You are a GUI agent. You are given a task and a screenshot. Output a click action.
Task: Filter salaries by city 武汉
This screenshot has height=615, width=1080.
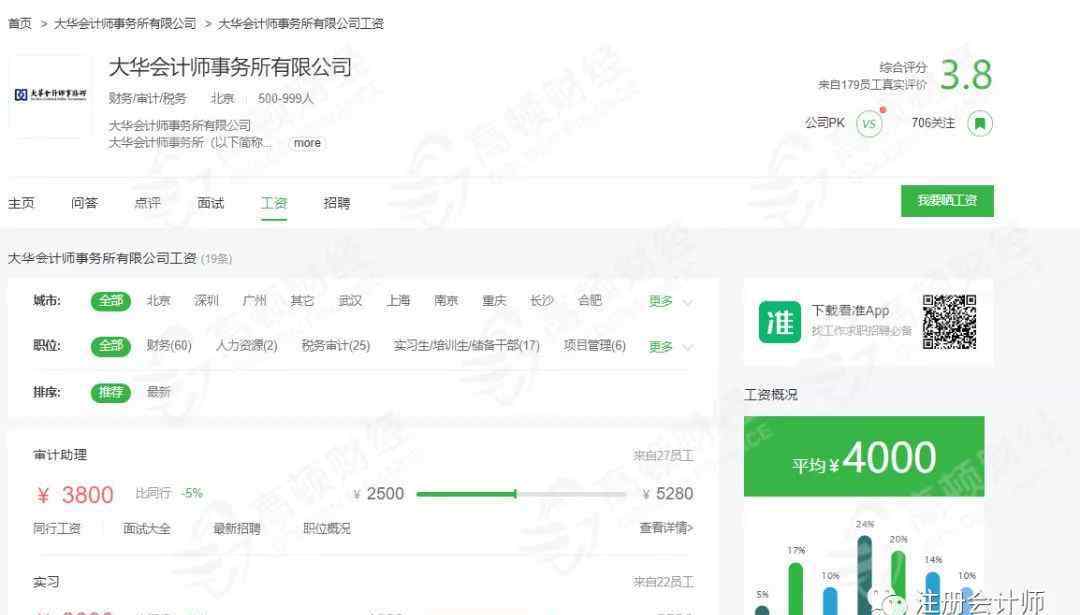pos(351,301)
